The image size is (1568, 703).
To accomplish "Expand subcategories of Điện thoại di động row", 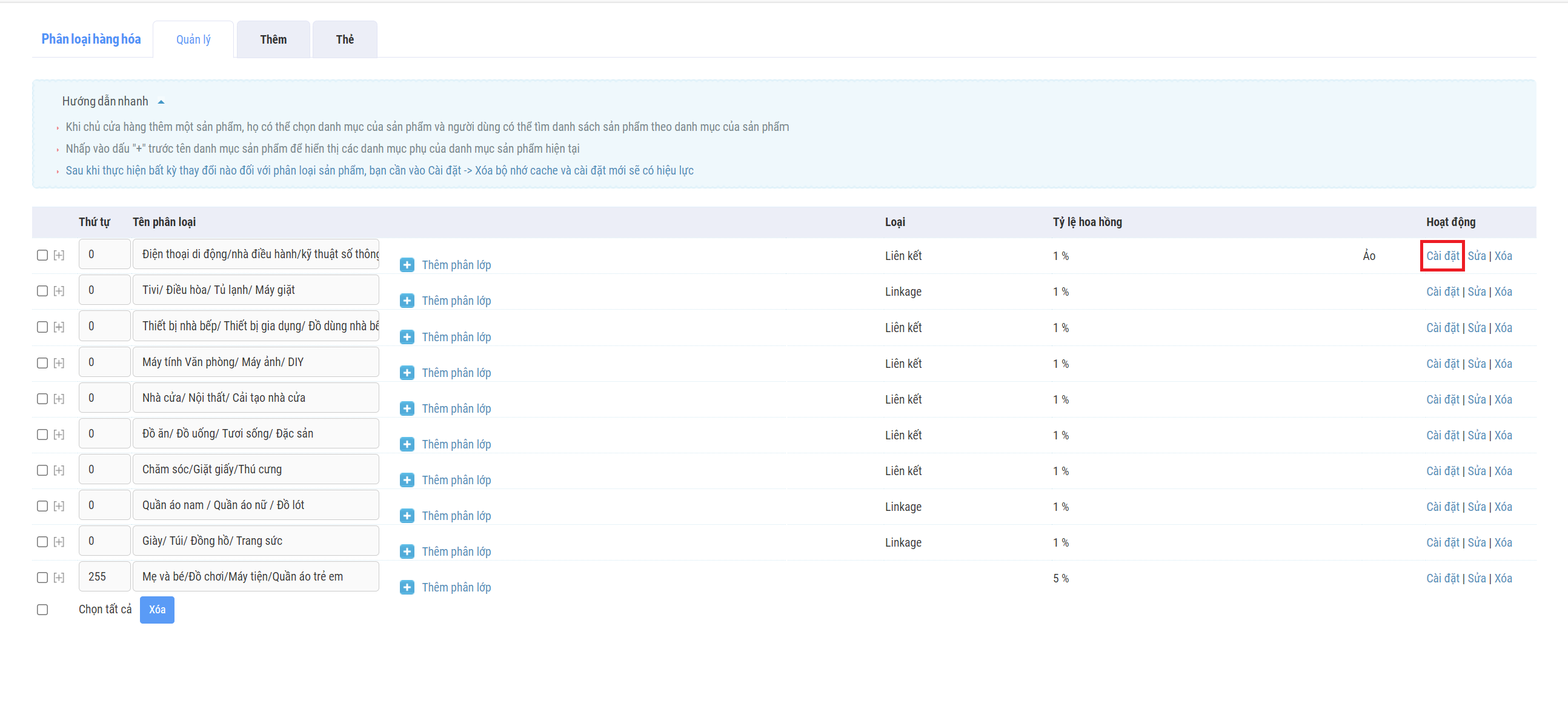I will tap(59, 255).
